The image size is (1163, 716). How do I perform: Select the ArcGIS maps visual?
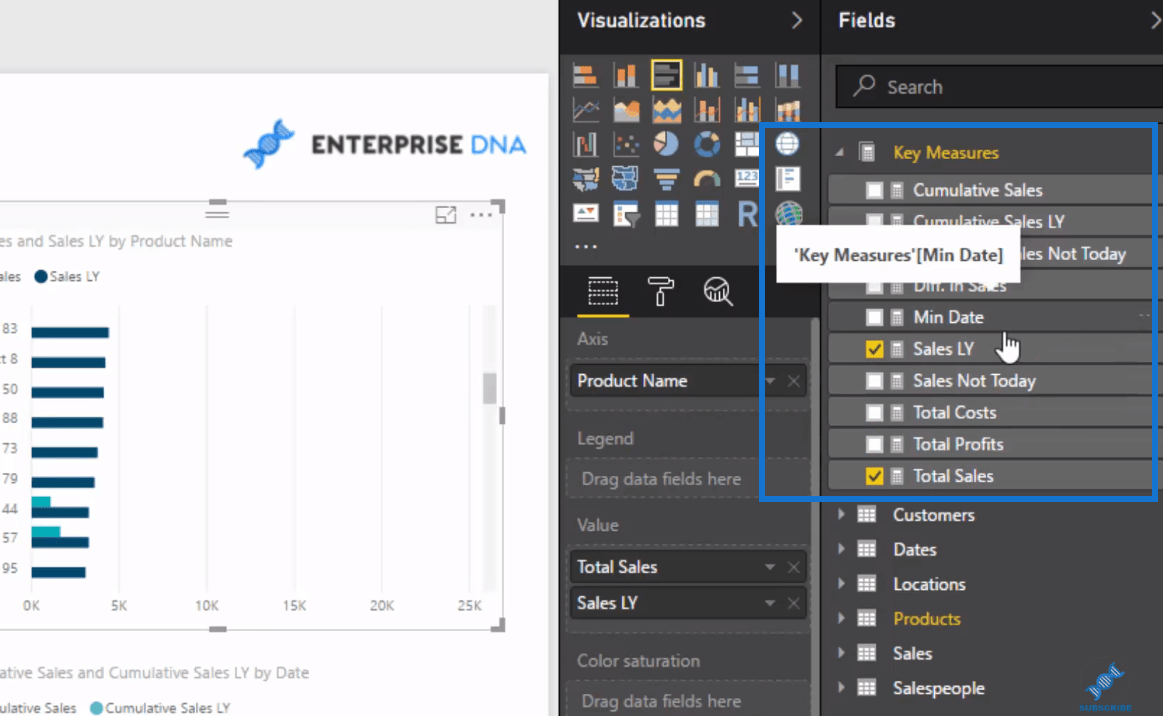tap(788, 214)
